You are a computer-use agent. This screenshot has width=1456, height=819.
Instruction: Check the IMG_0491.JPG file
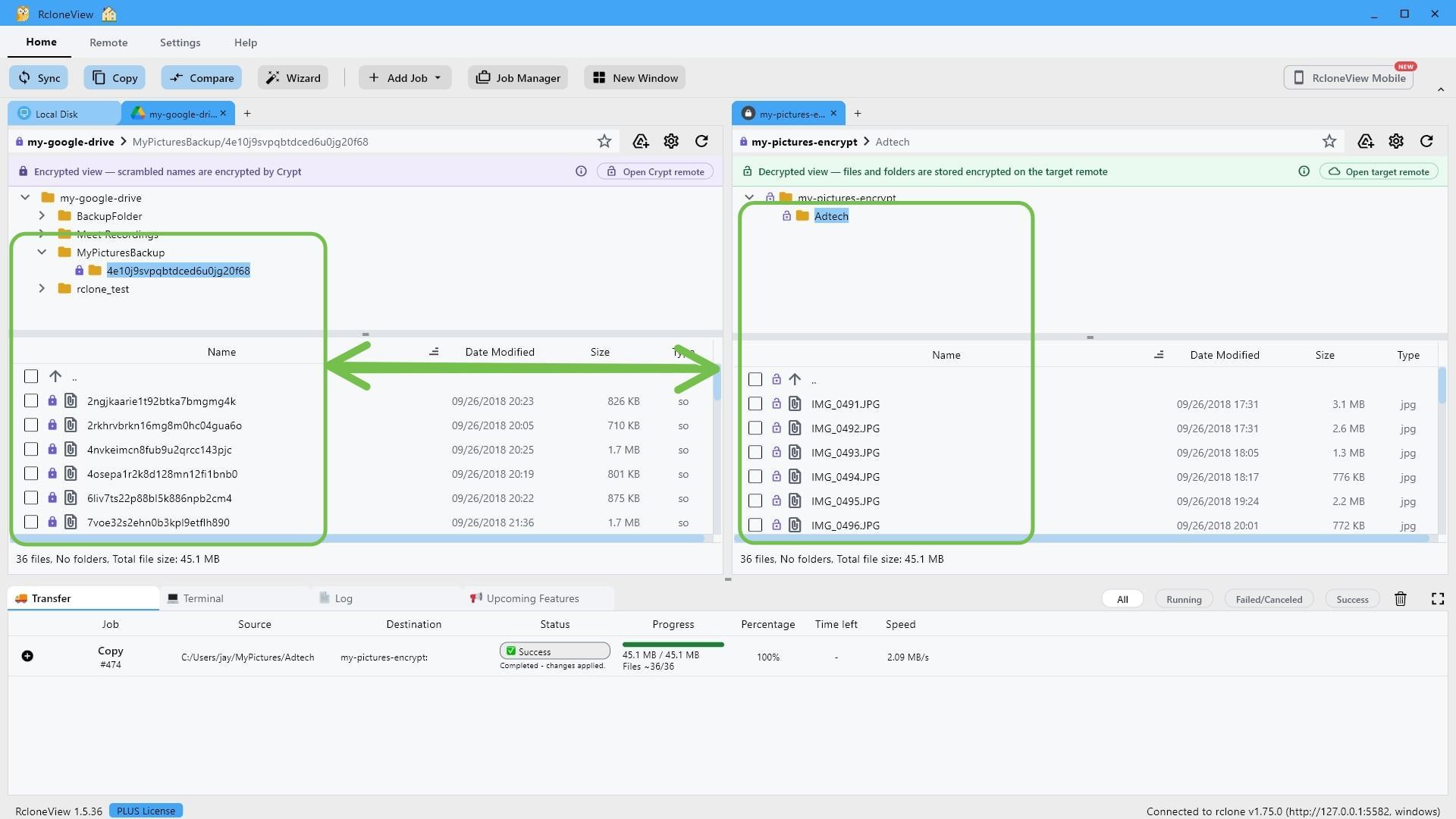coord(755,403)
